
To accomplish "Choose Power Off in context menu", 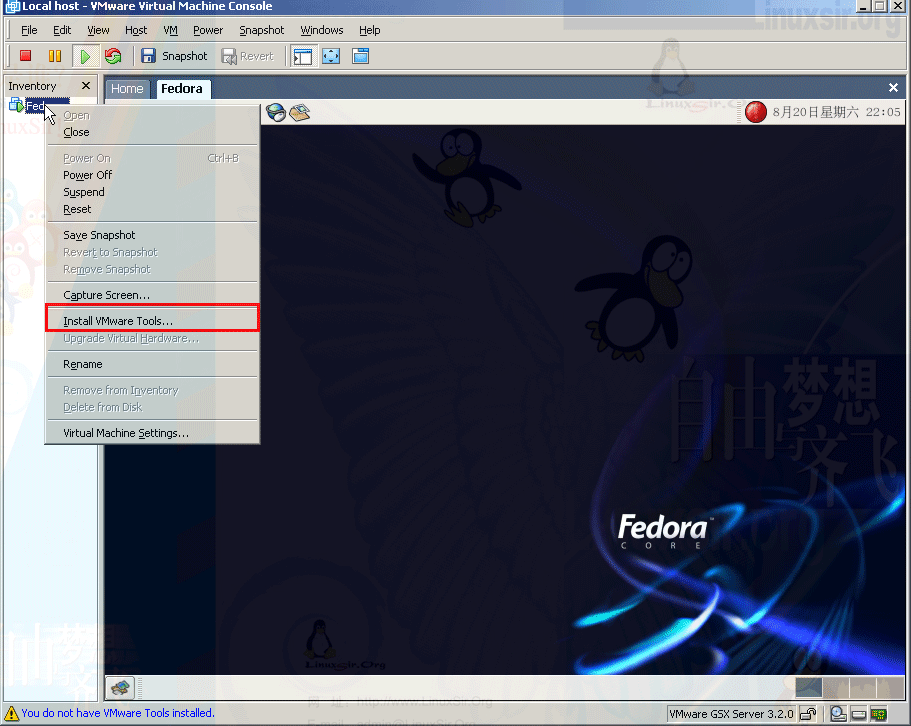I will tap(152, 175).
